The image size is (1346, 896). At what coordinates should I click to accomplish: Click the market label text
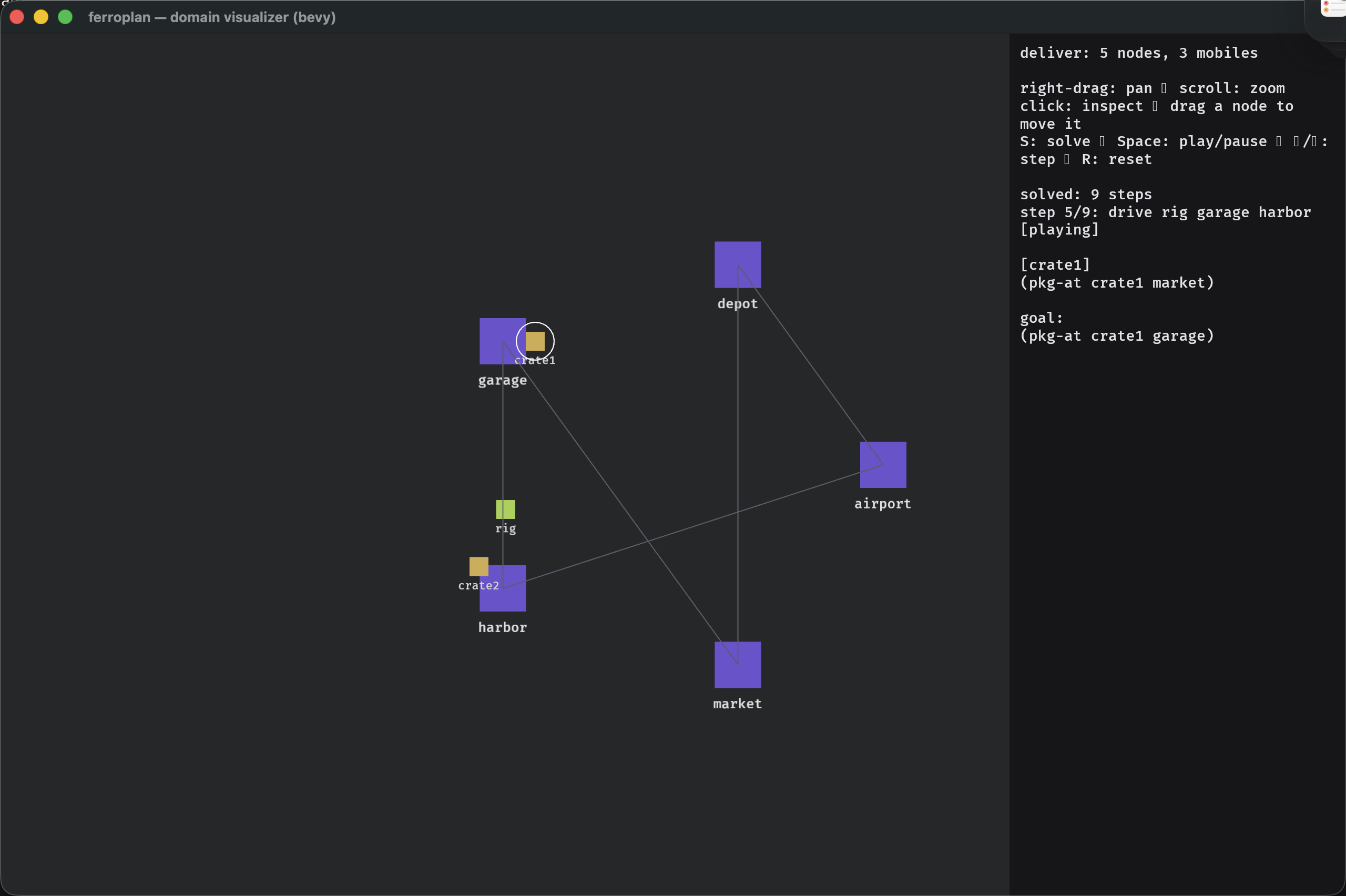[738, 704]
